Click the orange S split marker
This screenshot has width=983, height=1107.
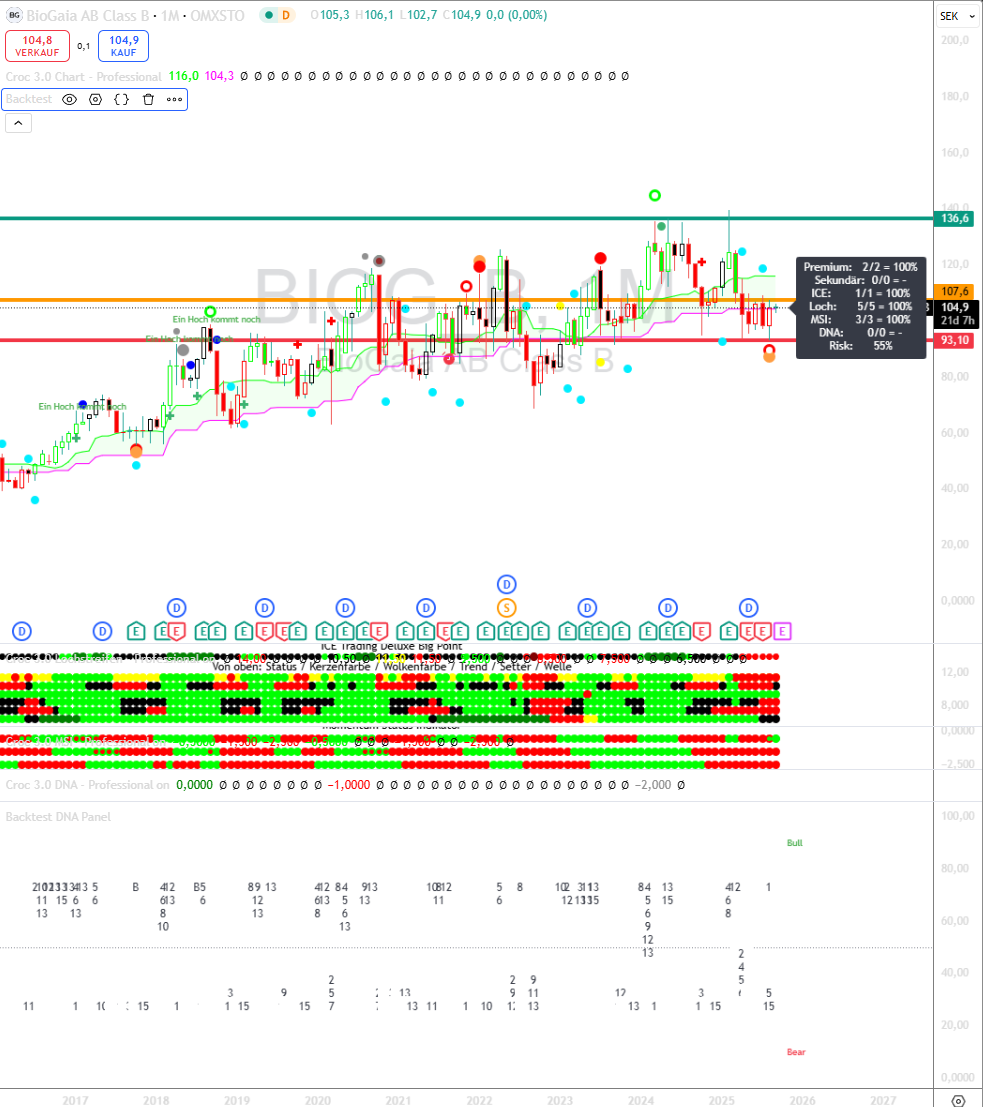click(x=507, y=607)
